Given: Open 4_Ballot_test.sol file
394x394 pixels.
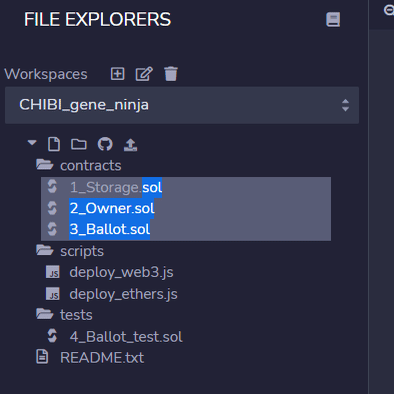Looking at the screenshot, I should tap(126, 337).
